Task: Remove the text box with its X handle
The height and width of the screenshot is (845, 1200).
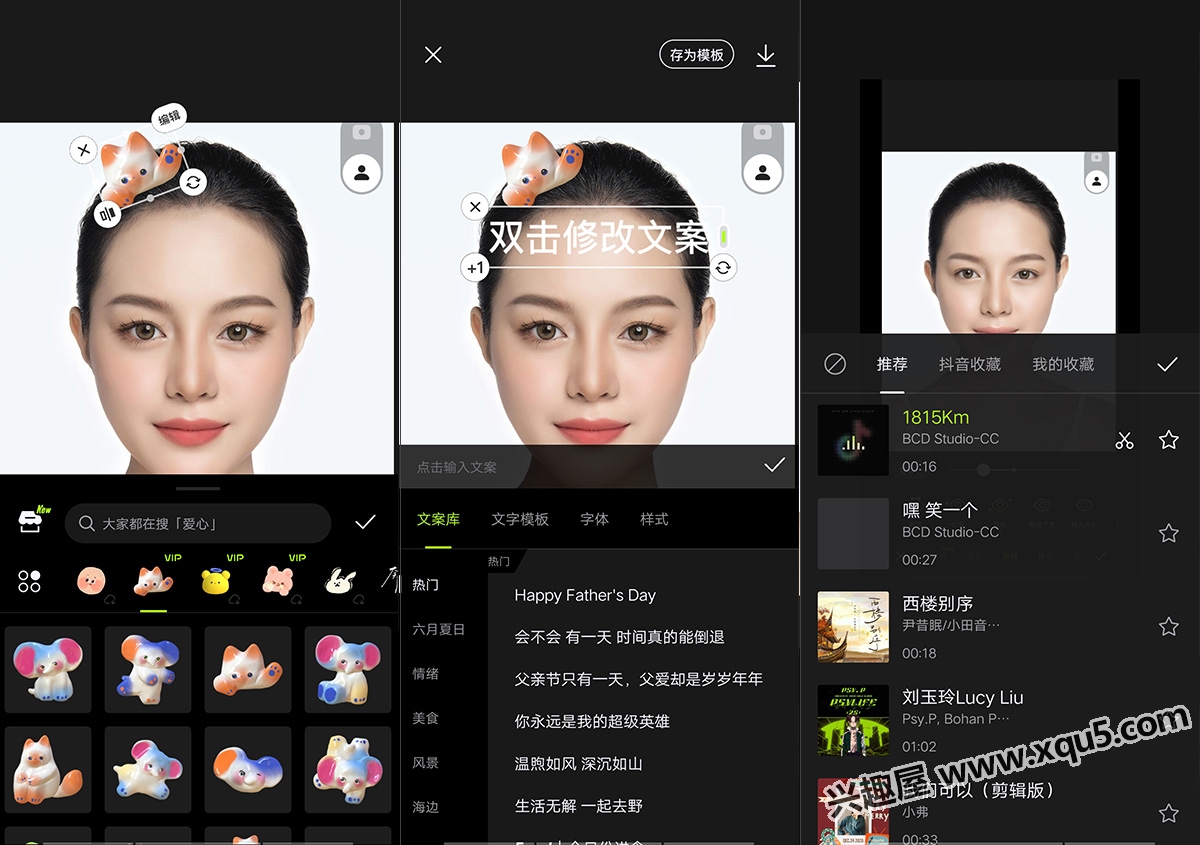Action: point(475,207)
